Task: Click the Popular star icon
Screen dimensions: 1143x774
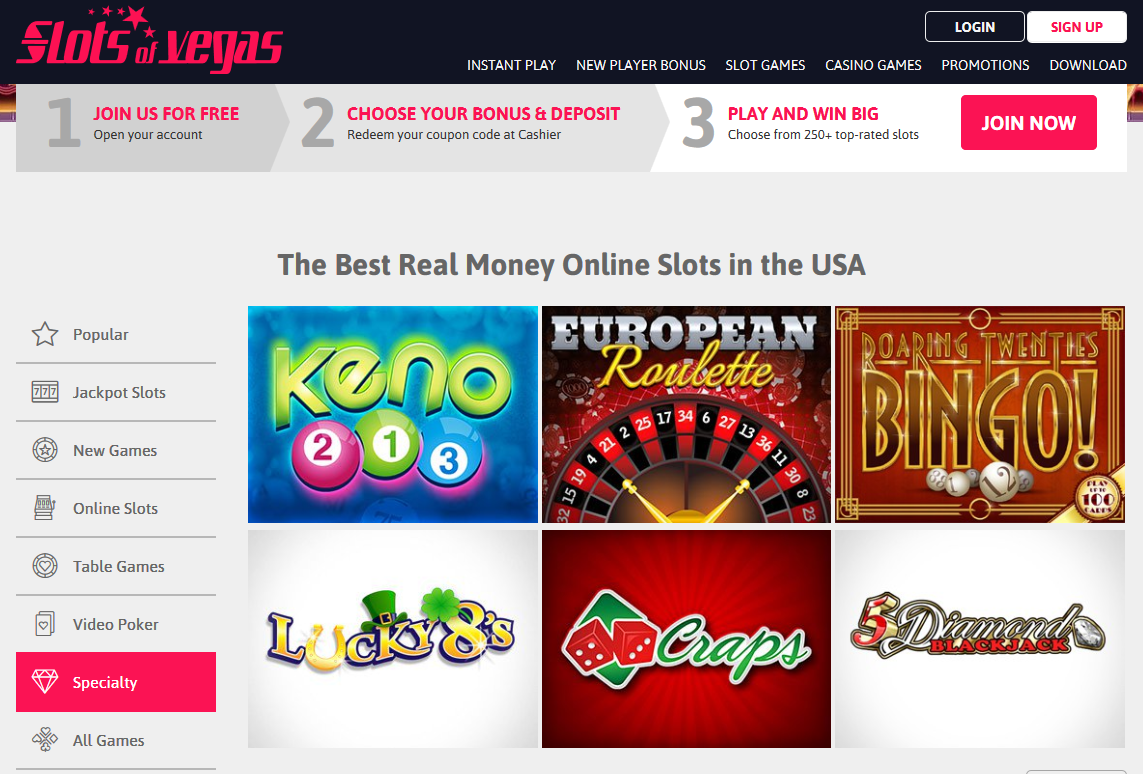Action: [x=44, y=334]
